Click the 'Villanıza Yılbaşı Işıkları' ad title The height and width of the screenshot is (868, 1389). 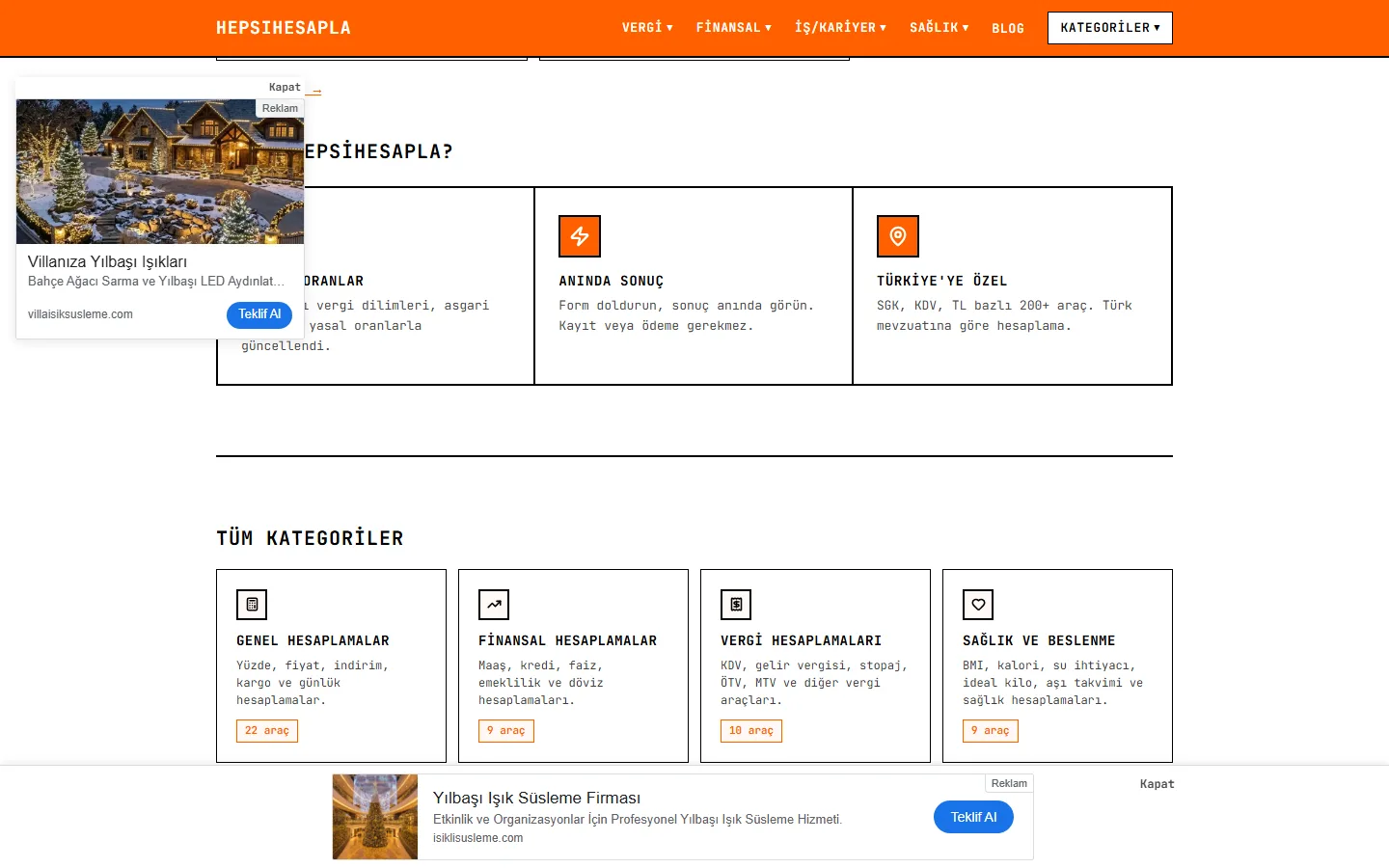click(107, 262)
